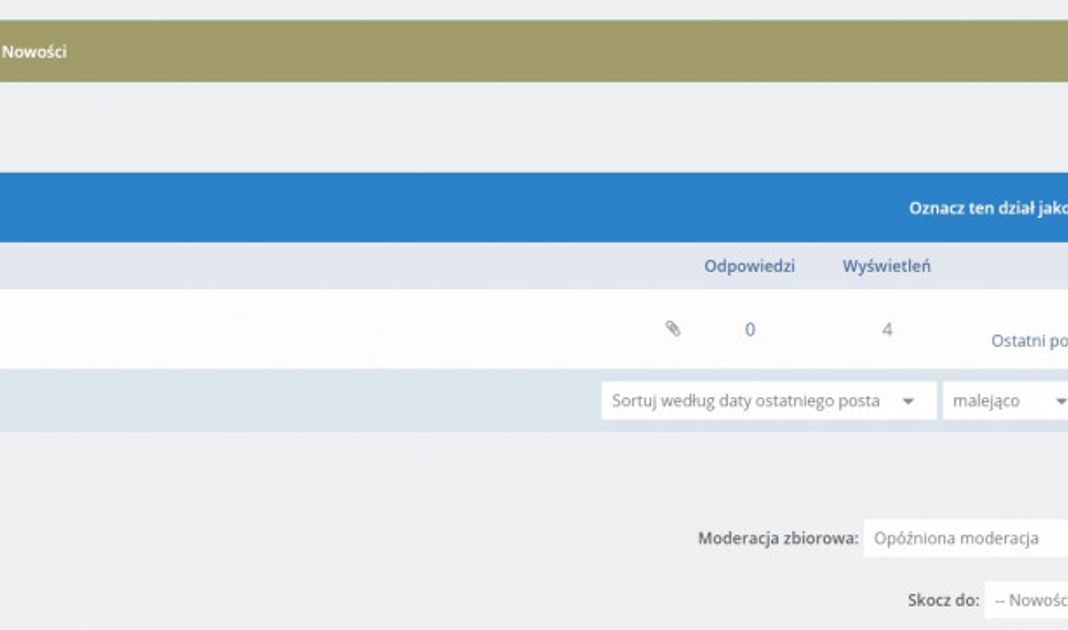Image resolution: width=1068 pixels, height=630 pixels.
Task: Click the paperclip attachment icon
Action: (x=673, y=329)
